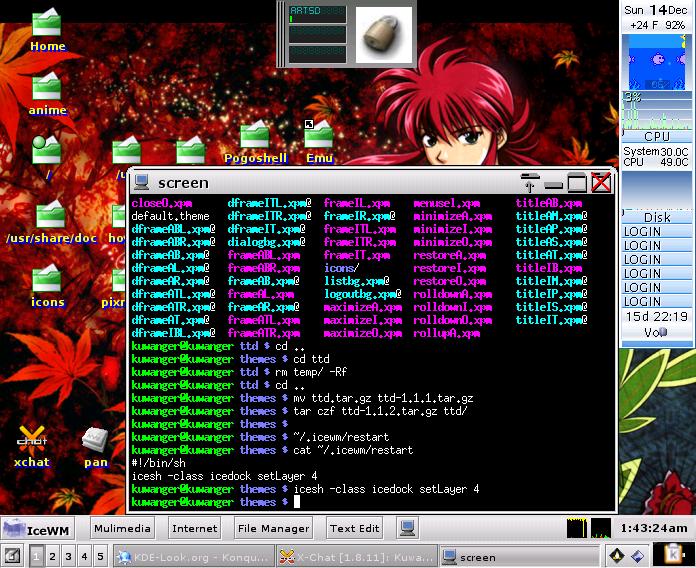Click logoutbg.xpm@ in terminal listing

point(363,294)
